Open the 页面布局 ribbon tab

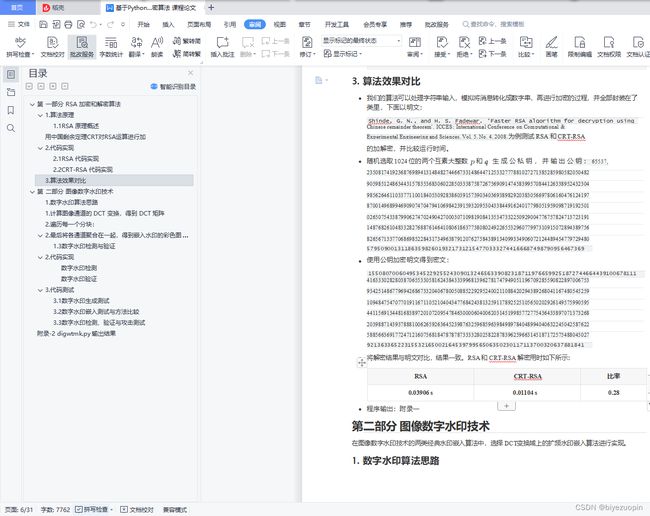[x=199, y=24]
